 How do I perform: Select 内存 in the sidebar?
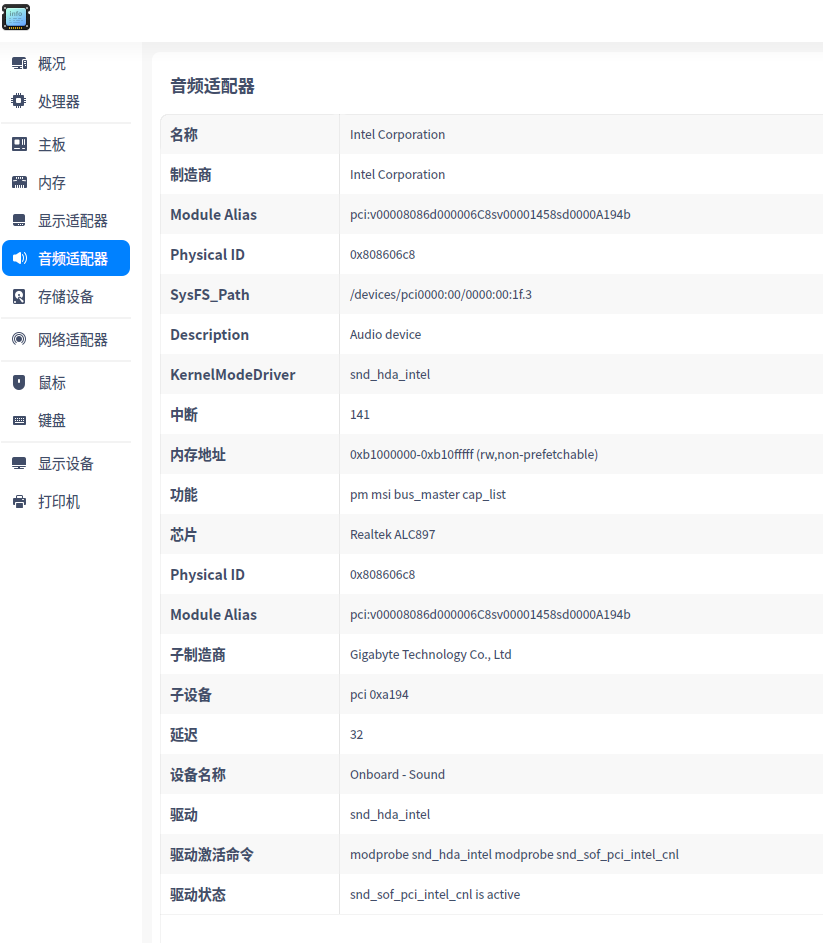coord(66,182)
